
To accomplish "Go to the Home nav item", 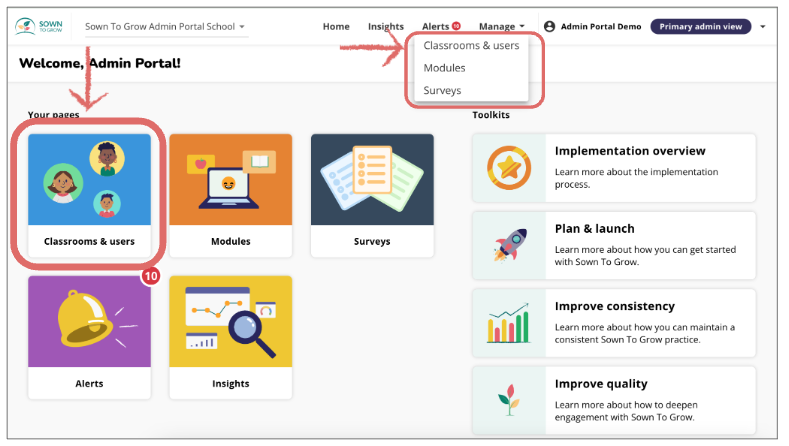I will click(336, 27).
